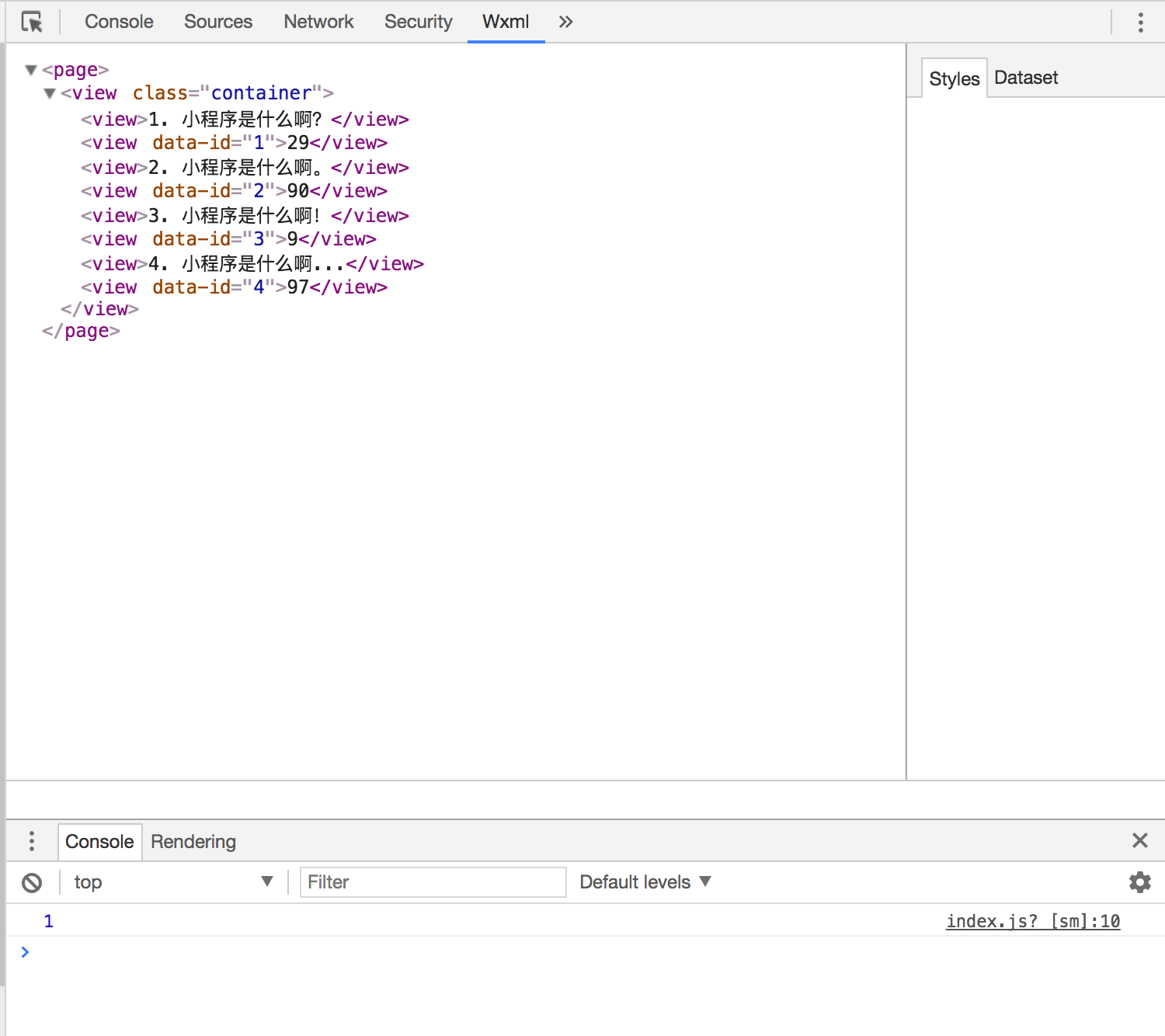Viewport: 1165px width, 1036px height.
Task: Switch to the Sources tab
Action: (218, 22)
